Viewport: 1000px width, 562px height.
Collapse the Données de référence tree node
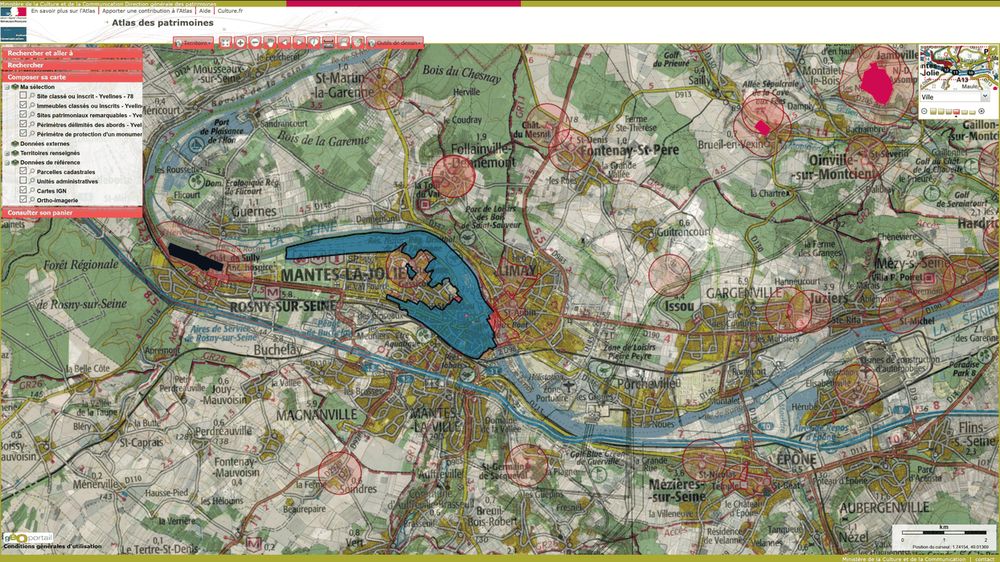(7, 163)
